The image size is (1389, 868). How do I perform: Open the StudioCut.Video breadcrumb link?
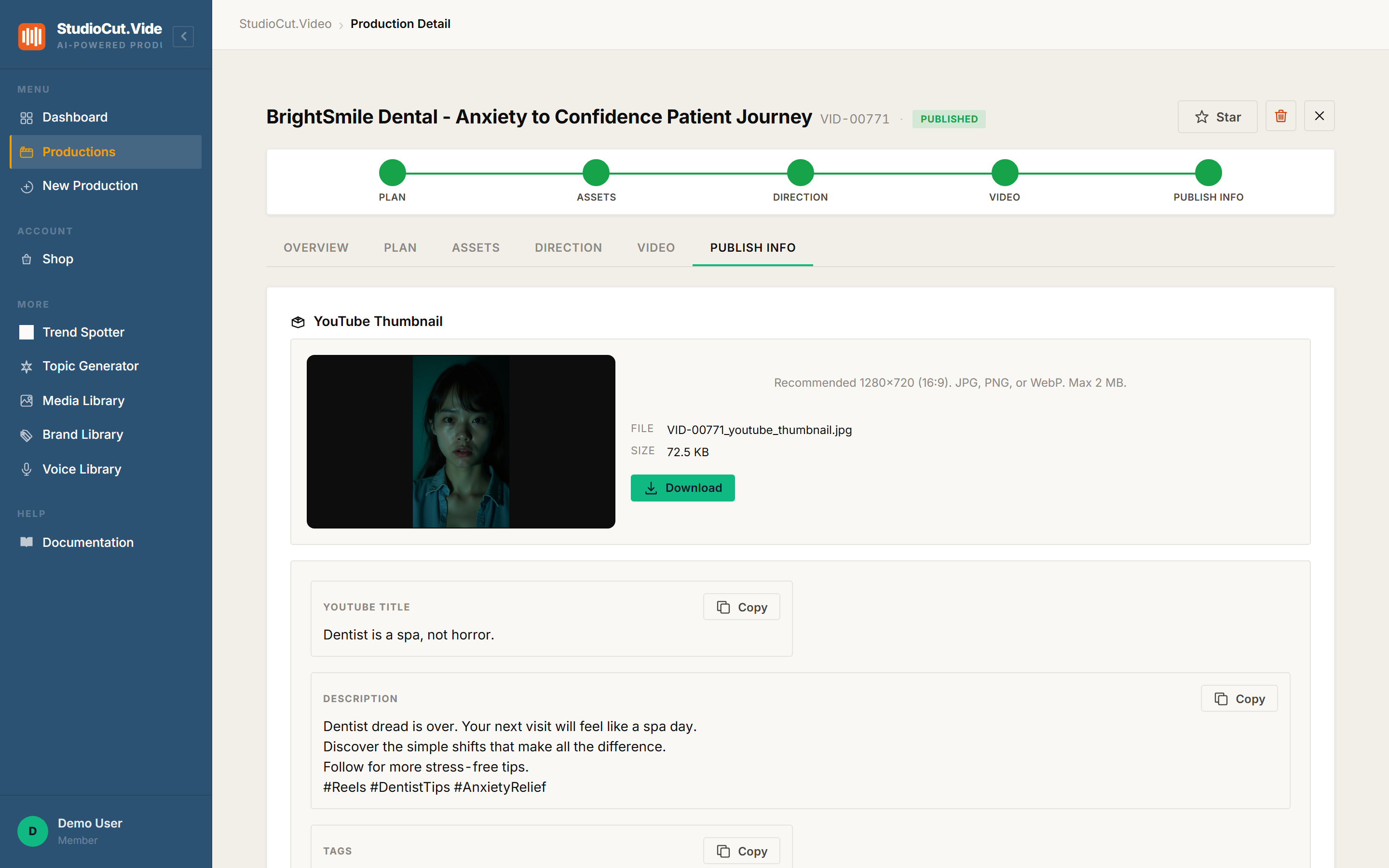(x=285, y=24)
